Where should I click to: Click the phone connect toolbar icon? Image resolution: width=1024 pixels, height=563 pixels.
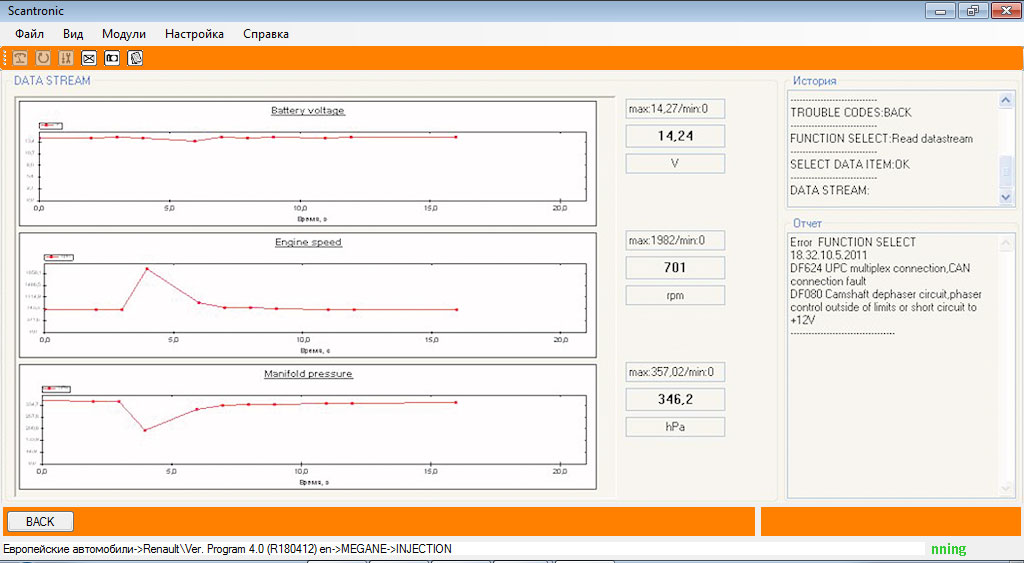tap(19, 58)
